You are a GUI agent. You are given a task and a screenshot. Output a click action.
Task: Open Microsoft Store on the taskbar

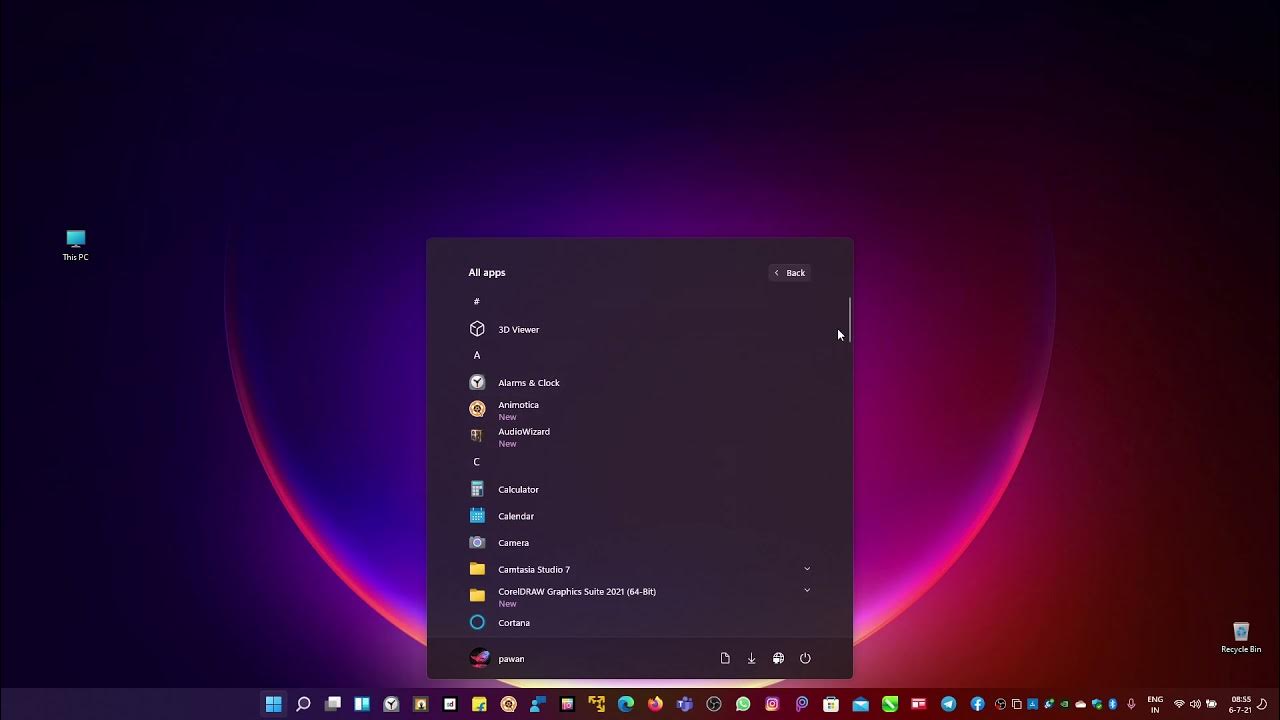pos(831,704)
